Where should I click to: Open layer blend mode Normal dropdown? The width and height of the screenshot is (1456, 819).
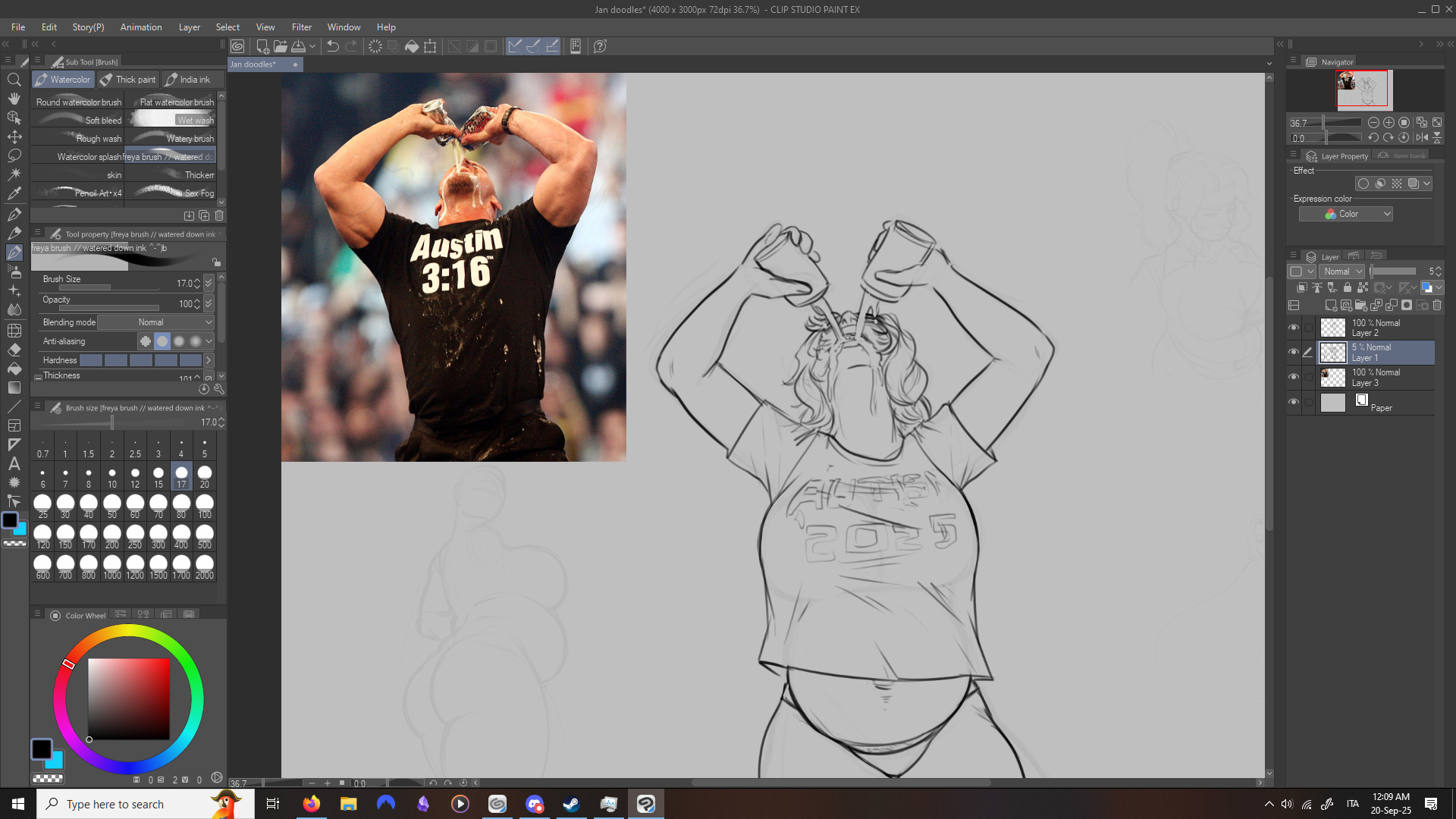1342,271
